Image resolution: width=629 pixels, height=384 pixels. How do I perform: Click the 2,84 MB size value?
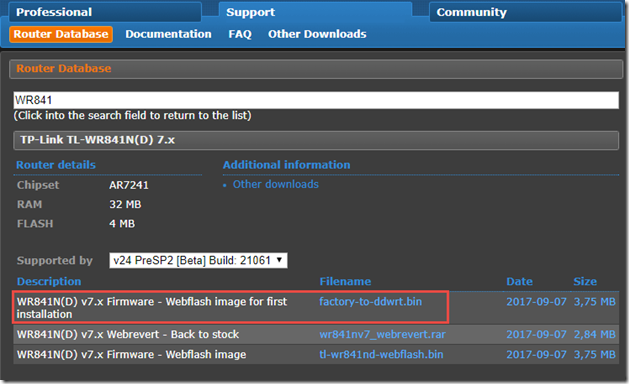click(x=595, y=334)
